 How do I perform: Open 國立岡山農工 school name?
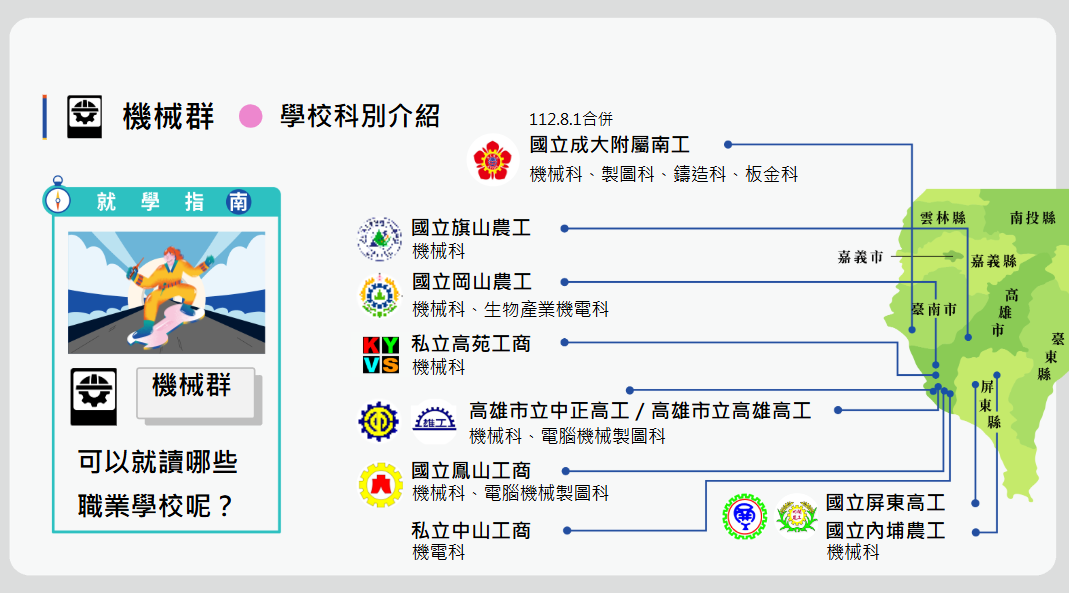[471, 282]
